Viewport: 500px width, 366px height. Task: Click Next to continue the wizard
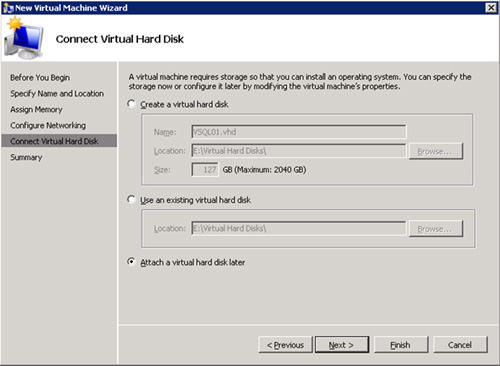coord(342,345)
